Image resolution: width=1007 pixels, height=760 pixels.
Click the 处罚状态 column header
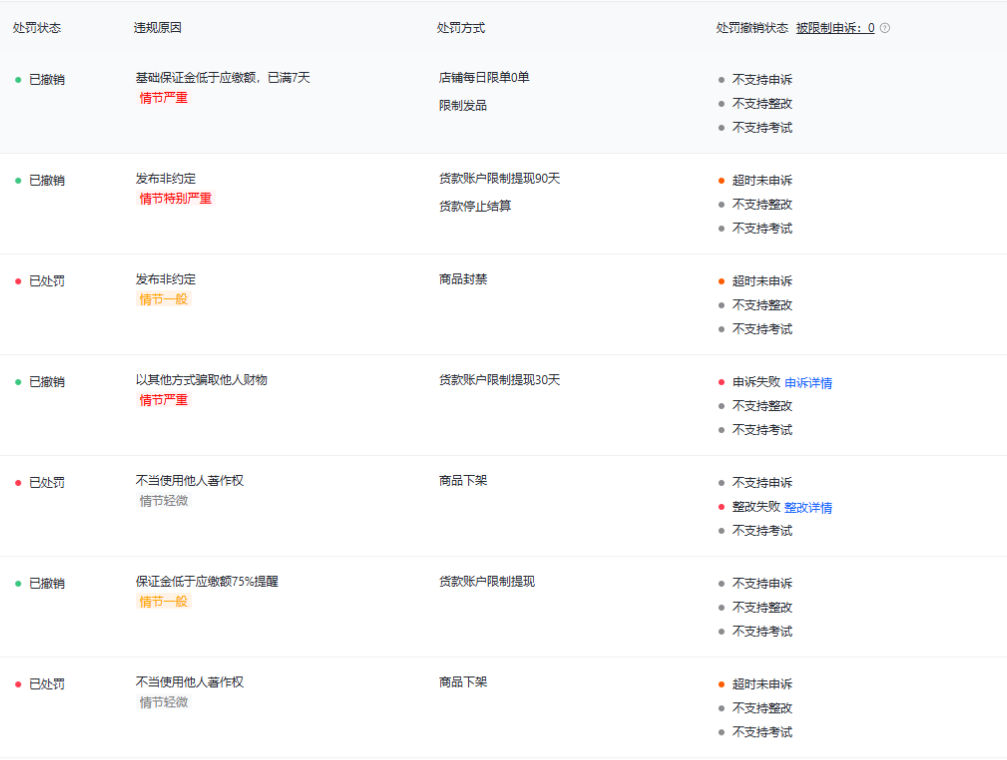(x=37, y=28)
